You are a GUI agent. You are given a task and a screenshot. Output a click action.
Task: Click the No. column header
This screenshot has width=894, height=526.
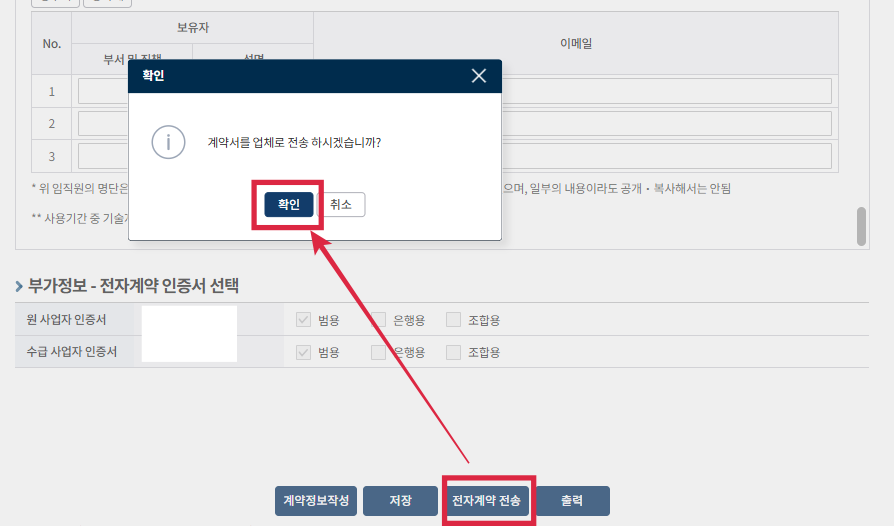pos(51,43)
